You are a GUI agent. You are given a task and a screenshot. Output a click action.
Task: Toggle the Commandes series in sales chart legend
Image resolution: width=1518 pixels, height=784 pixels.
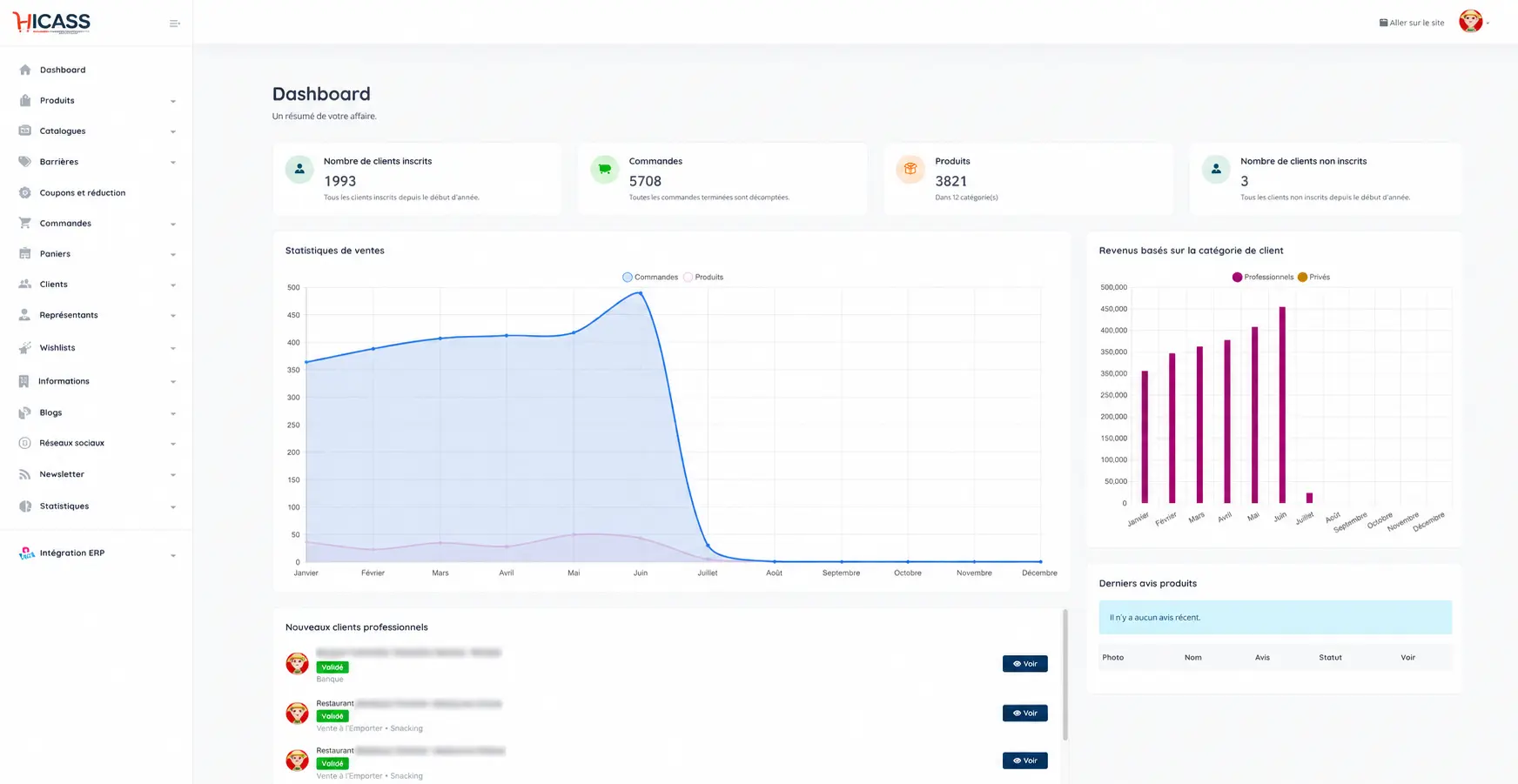click(650, 277)
